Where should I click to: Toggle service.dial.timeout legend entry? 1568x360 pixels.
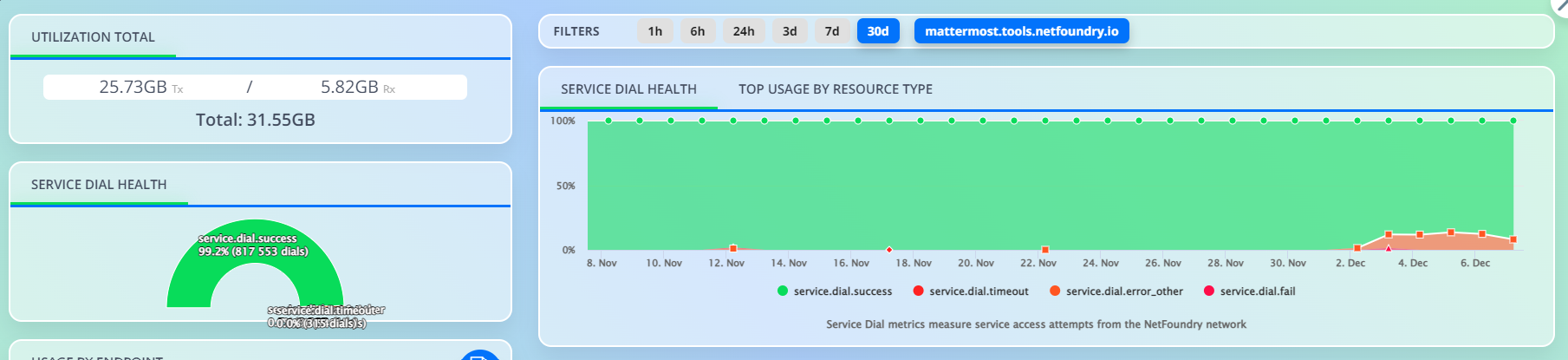pyautogui.click(x=971, y=291)
